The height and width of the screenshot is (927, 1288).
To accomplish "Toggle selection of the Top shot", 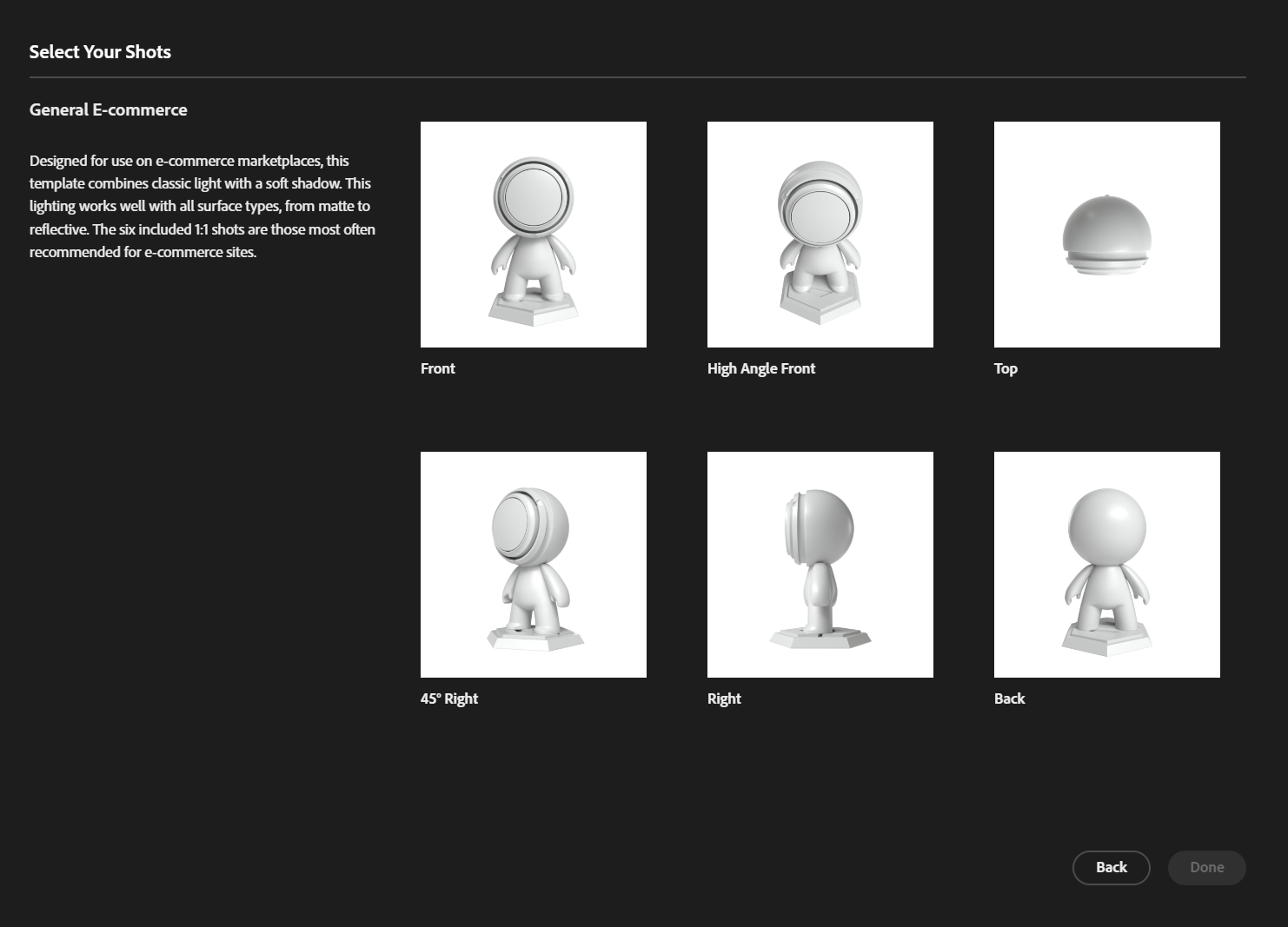I will tap(1106, 235).
